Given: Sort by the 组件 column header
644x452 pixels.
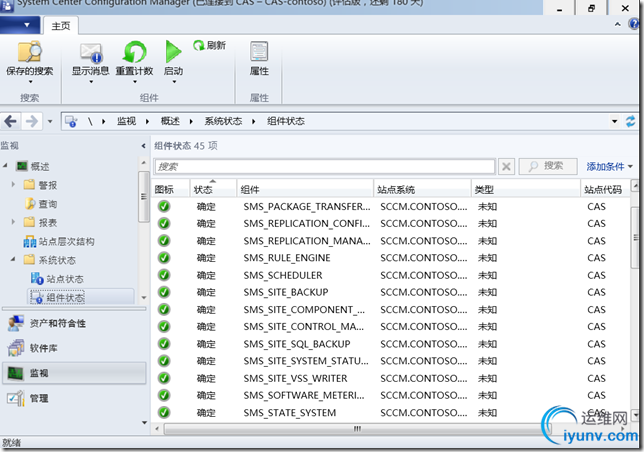Looking at the screenshot, I should click(x=305, y=189).
